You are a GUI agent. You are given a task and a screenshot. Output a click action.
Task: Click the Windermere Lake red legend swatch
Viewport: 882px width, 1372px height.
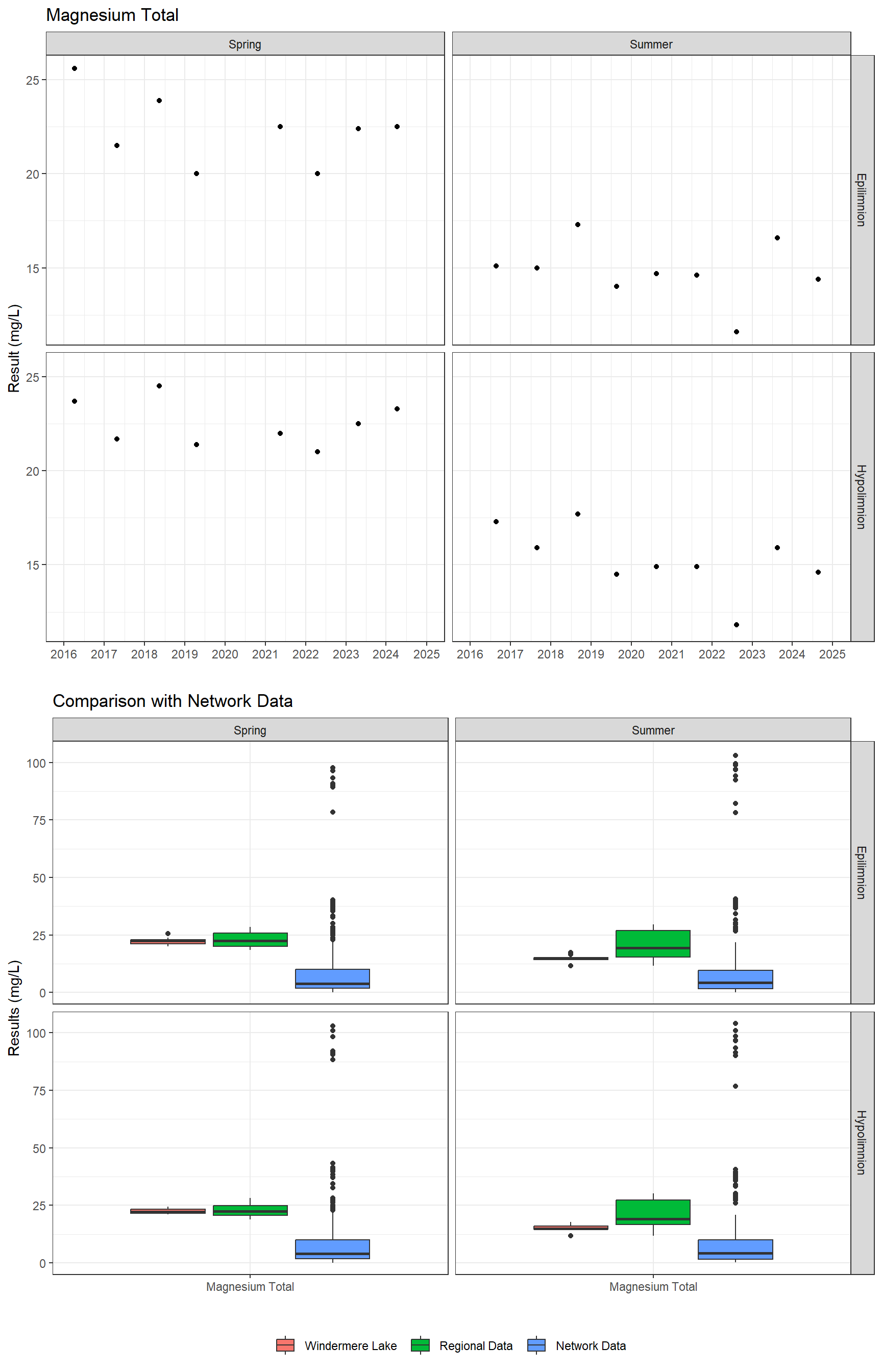click(x=285, y=1345)
